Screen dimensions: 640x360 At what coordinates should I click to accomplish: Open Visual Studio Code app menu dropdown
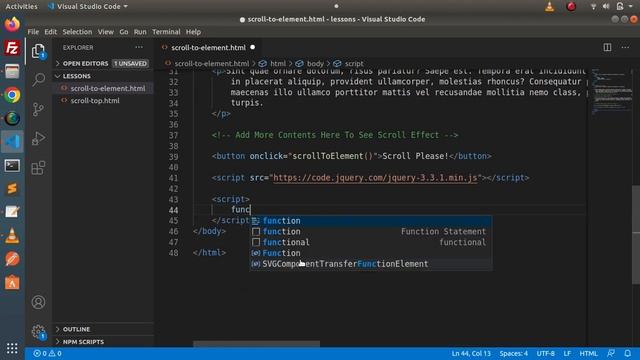pos(88,7)
